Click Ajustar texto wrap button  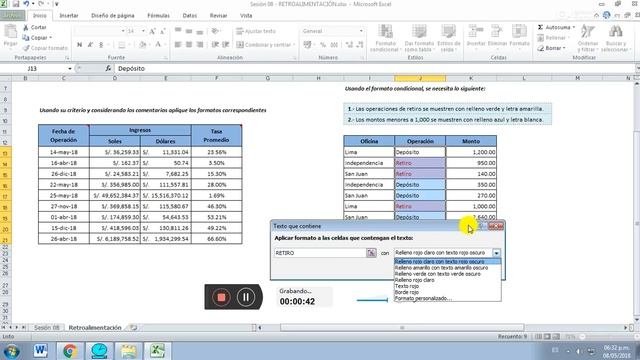tap(256, 31)
